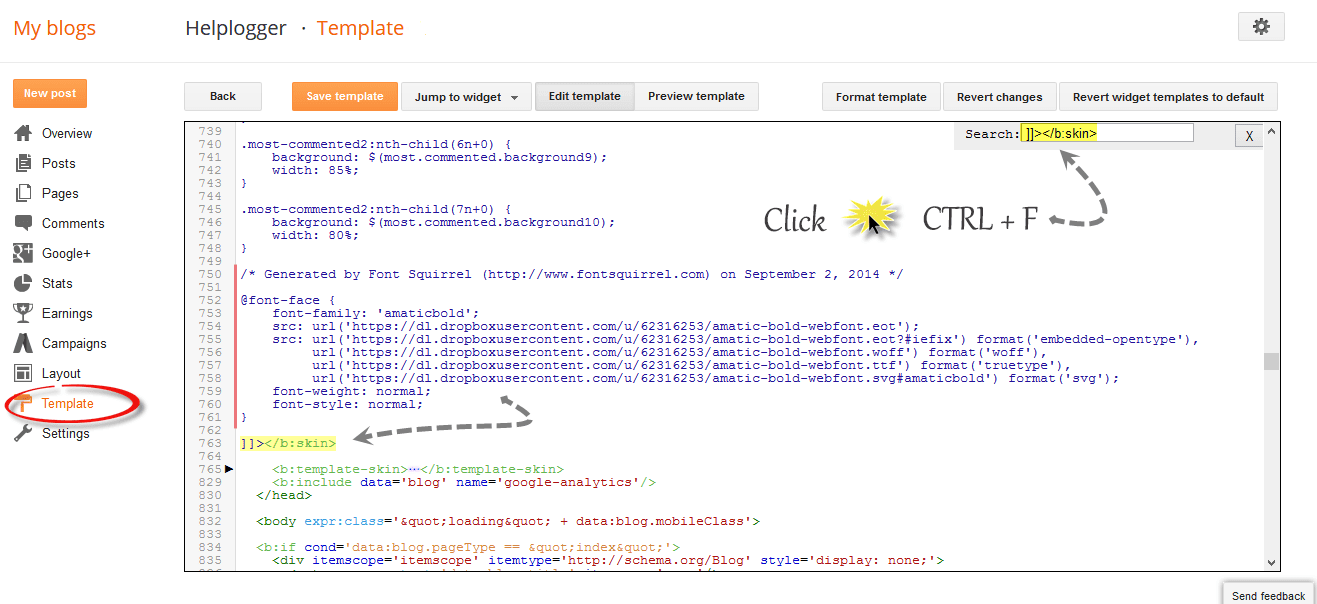
Task: Click the New post button
Action: (50, 93)
